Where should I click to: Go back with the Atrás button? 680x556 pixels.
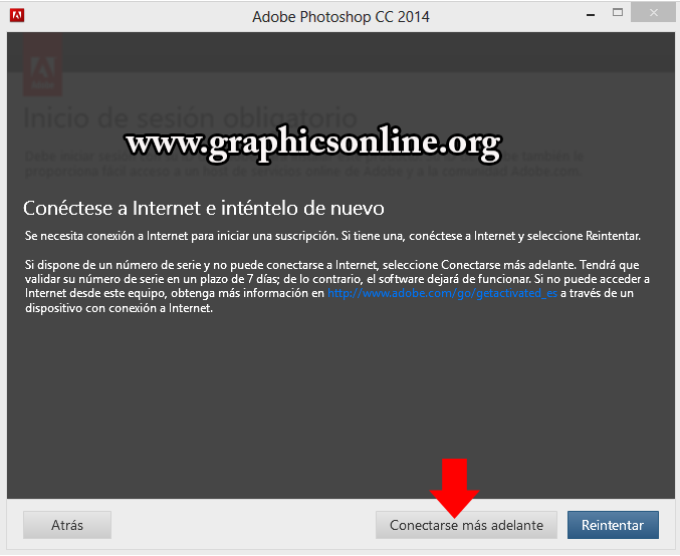tap(67, 525)
